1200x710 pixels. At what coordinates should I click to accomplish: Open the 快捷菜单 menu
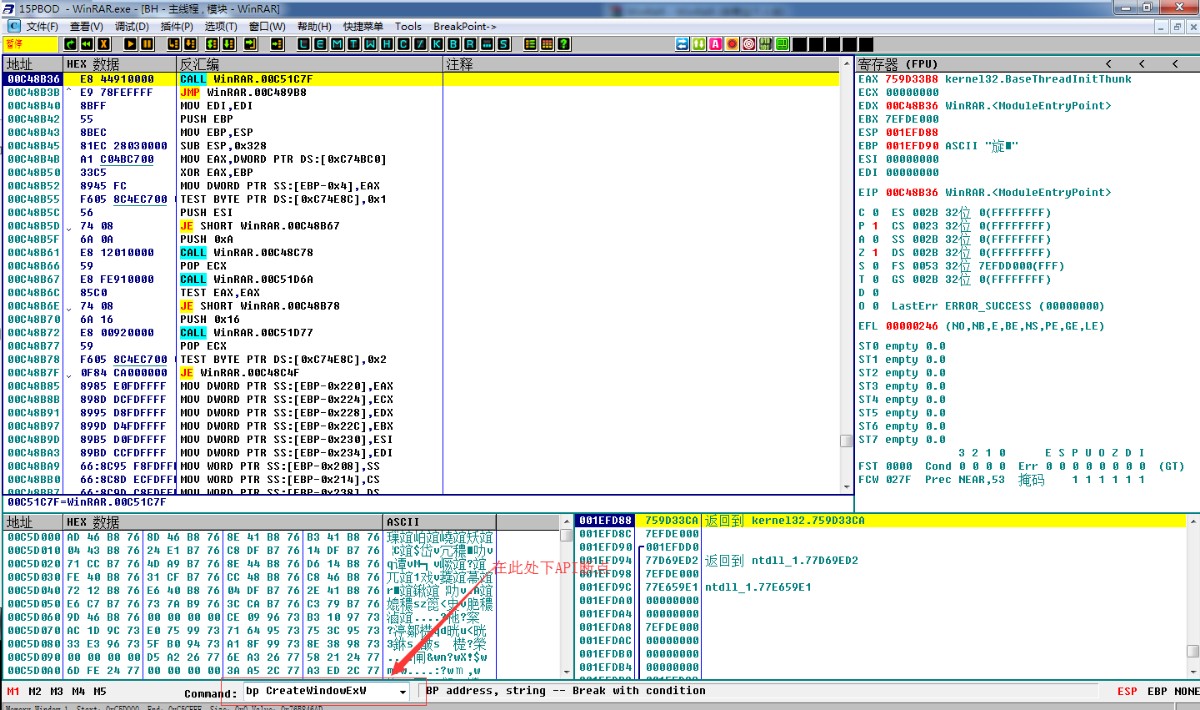364,26
